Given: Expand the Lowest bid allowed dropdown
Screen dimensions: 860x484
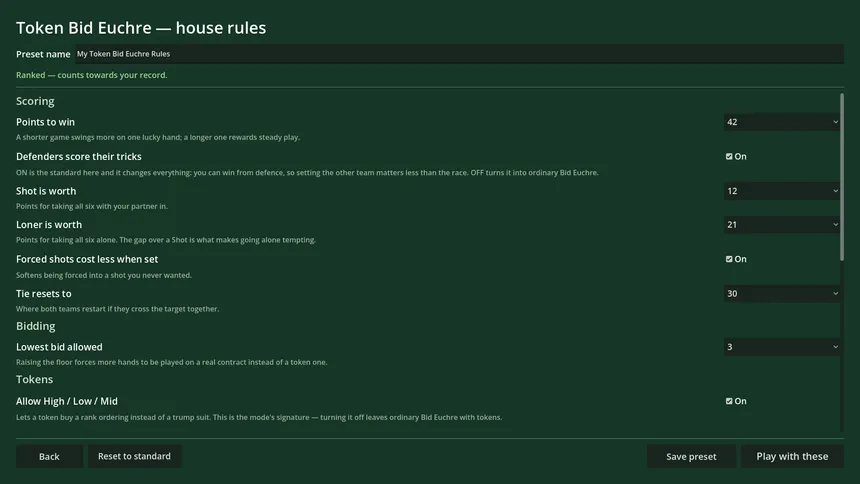Looking at the screenshot, I should 782,347.
